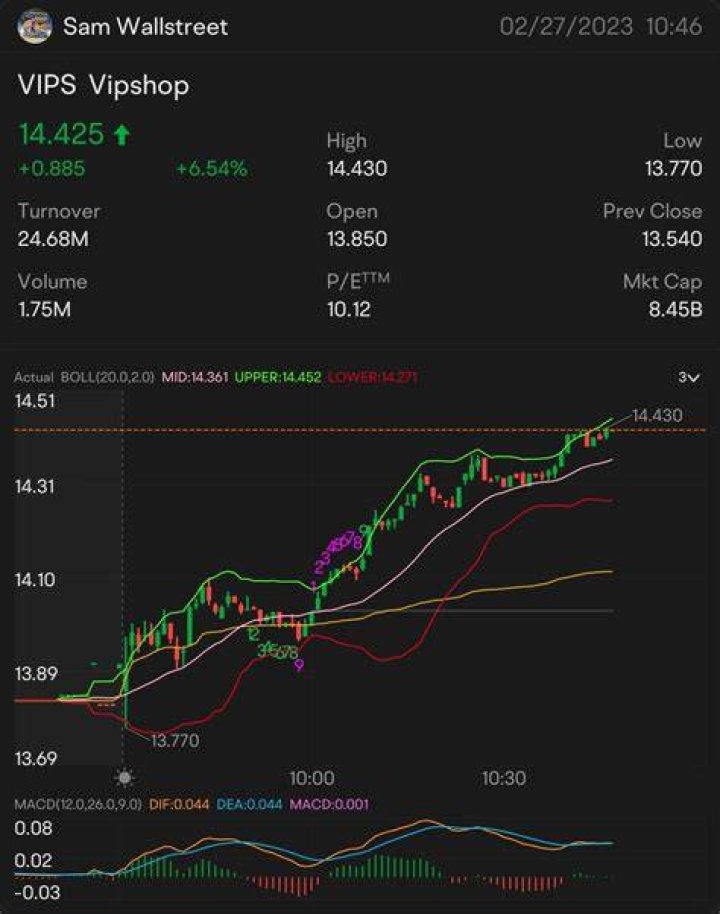Select the +6.54% percent change

212,168
